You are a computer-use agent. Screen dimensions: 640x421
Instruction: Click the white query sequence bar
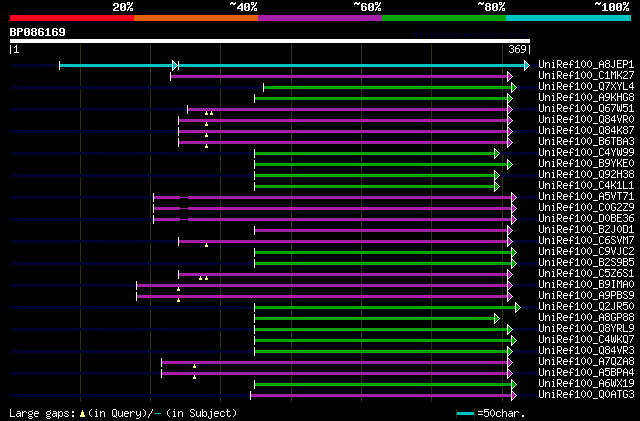click(270, 41)
